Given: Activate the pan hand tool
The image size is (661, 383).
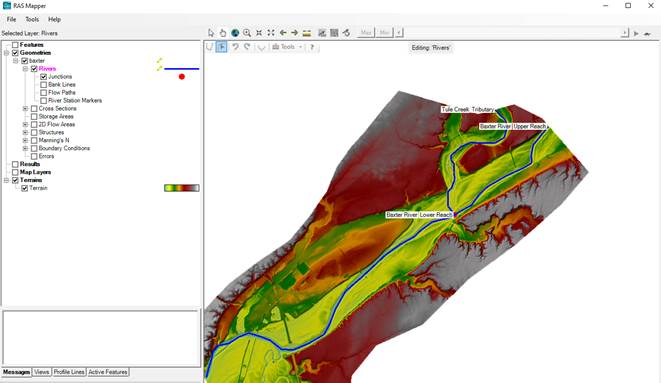Looking at the screenshot, I should [223, 33].
